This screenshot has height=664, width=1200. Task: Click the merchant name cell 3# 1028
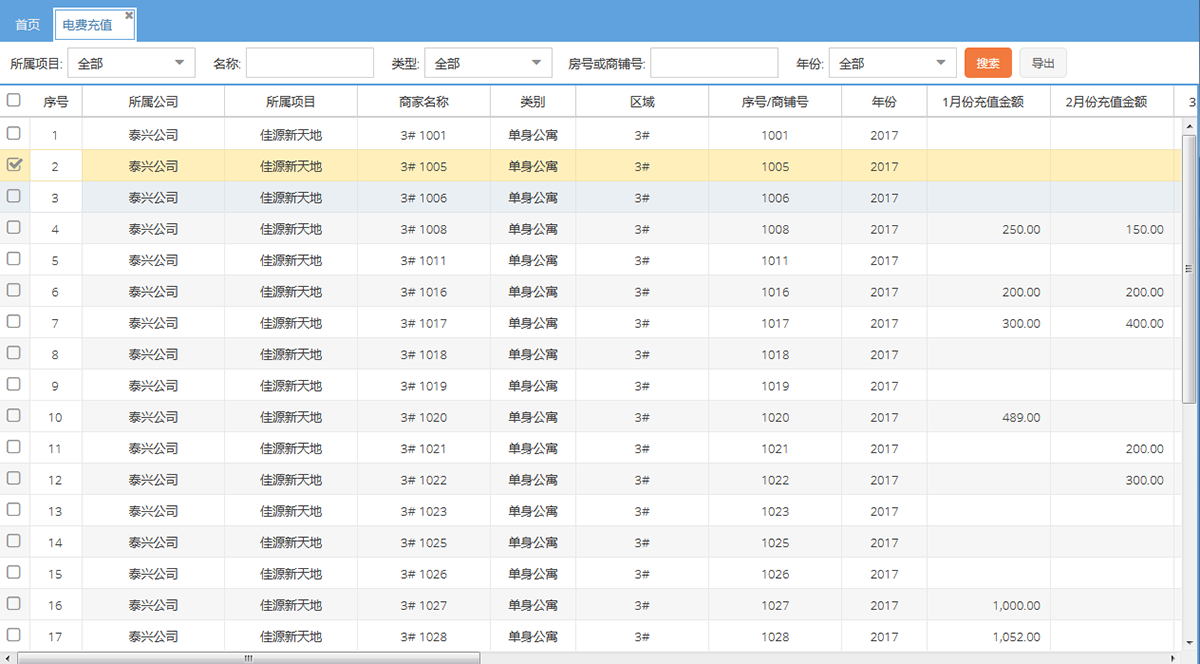[424, 637]
